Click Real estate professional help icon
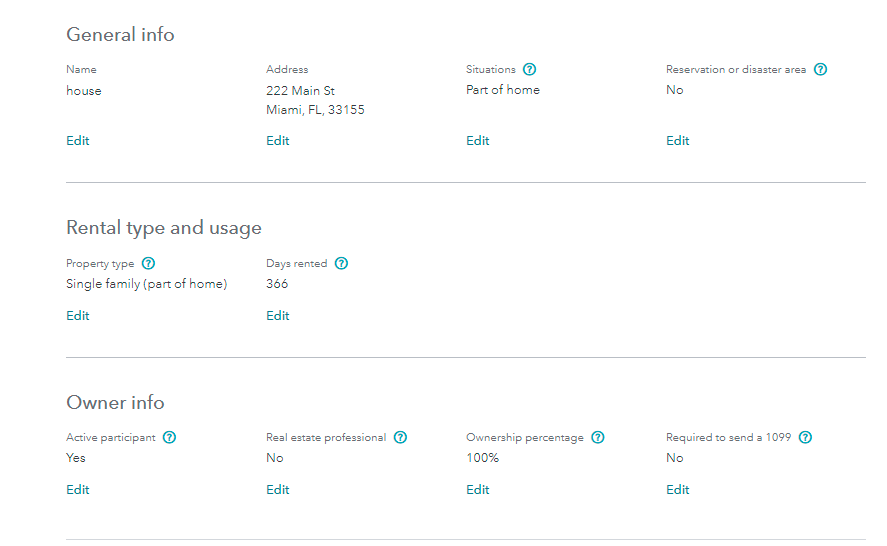This screenshot has width=887, height=546. click(400, 438)
